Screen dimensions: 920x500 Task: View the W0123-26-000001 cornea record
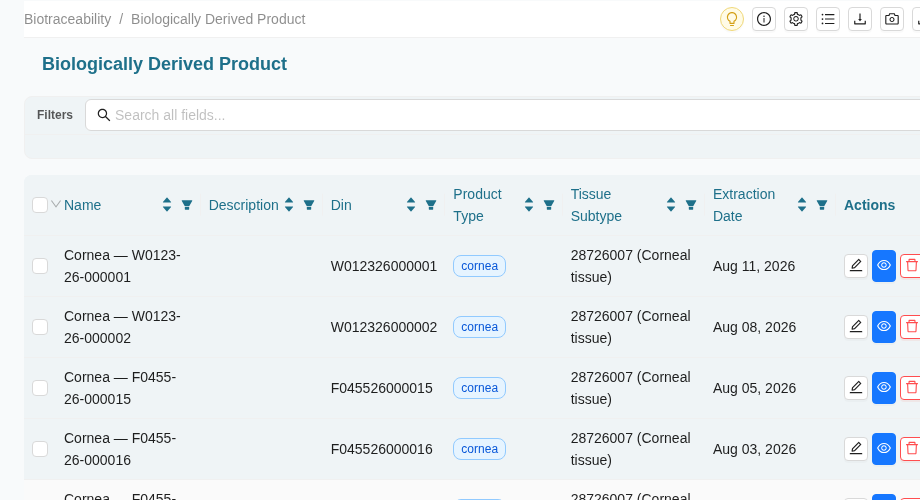(x=884, y=266)
